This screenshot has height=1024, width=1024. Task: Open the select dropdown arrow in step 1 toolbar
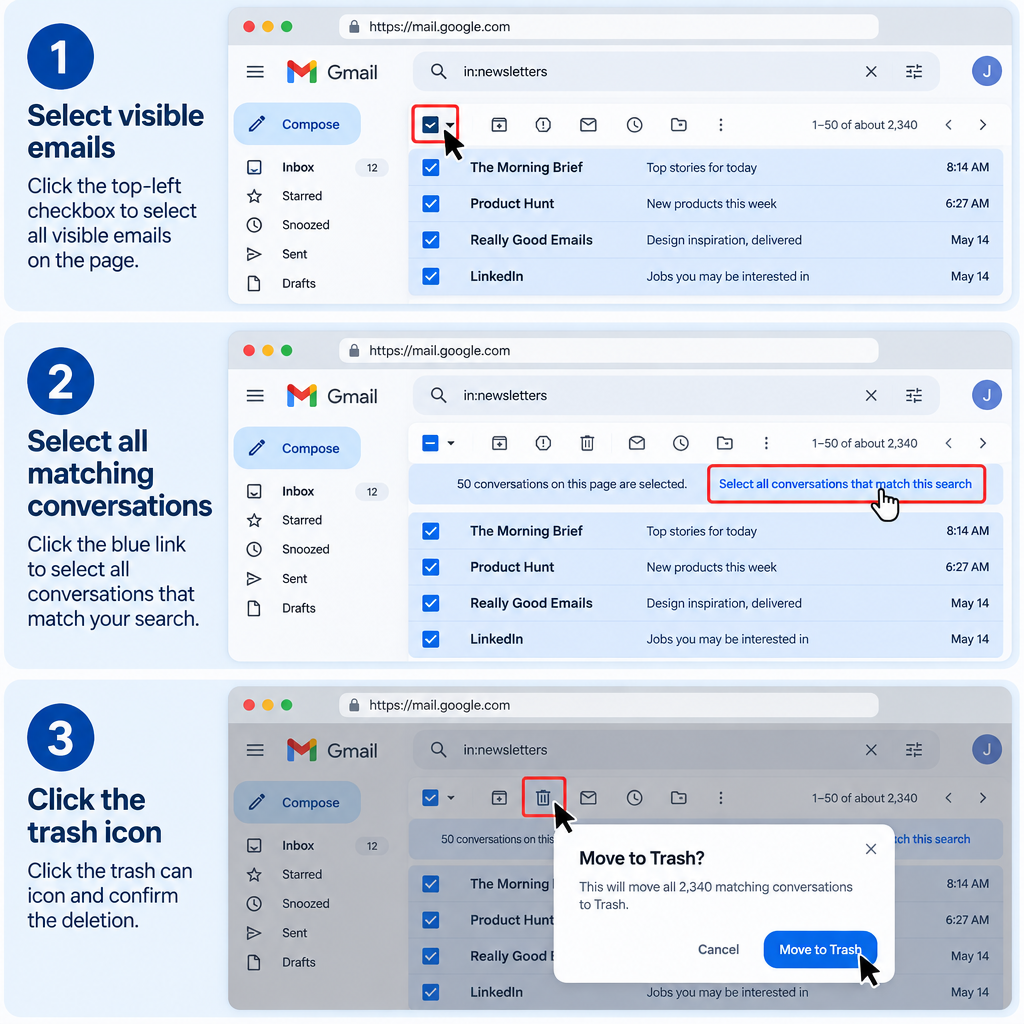(x=450, y=125)
